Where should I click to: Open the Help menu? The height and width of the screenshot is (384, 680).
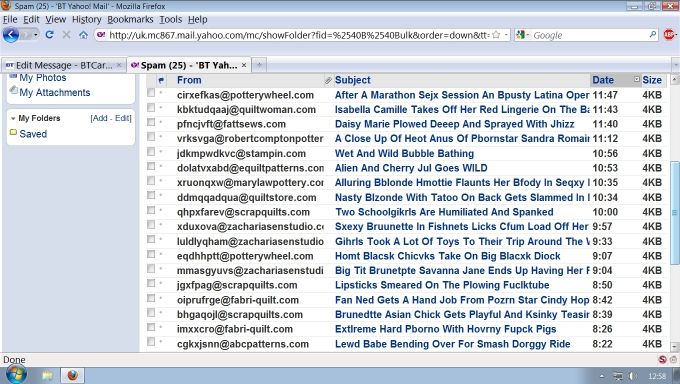pyautogui.click(x=198, y=20)
